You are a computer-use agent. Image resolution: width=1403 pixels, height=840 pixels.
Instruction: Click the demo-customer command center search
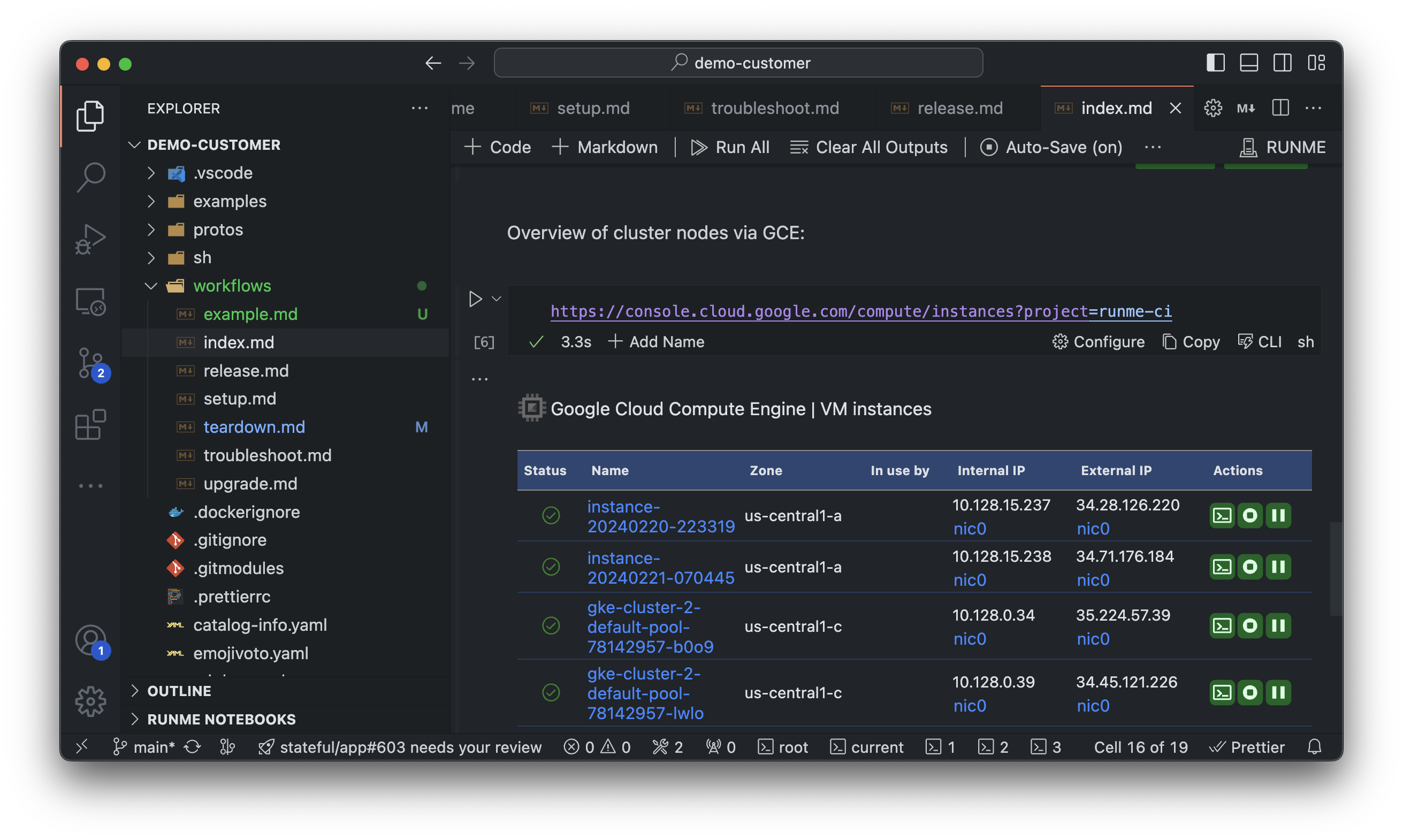[x=738, y=63]
